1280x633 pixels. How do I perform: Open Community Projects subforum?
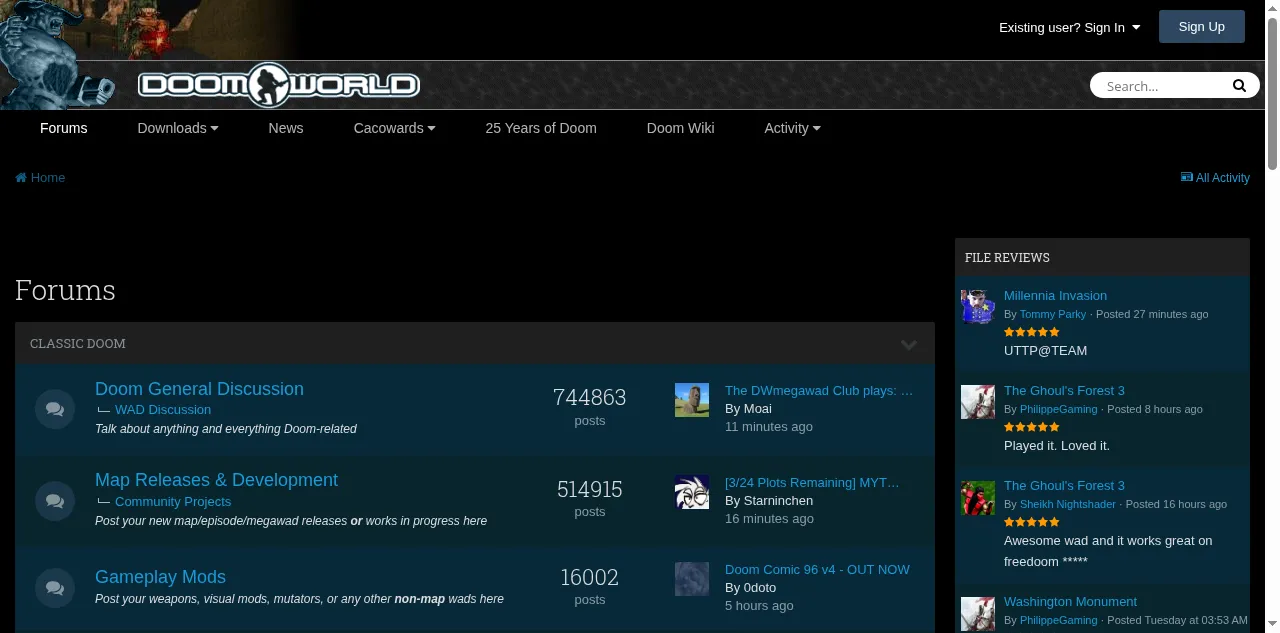173,501
